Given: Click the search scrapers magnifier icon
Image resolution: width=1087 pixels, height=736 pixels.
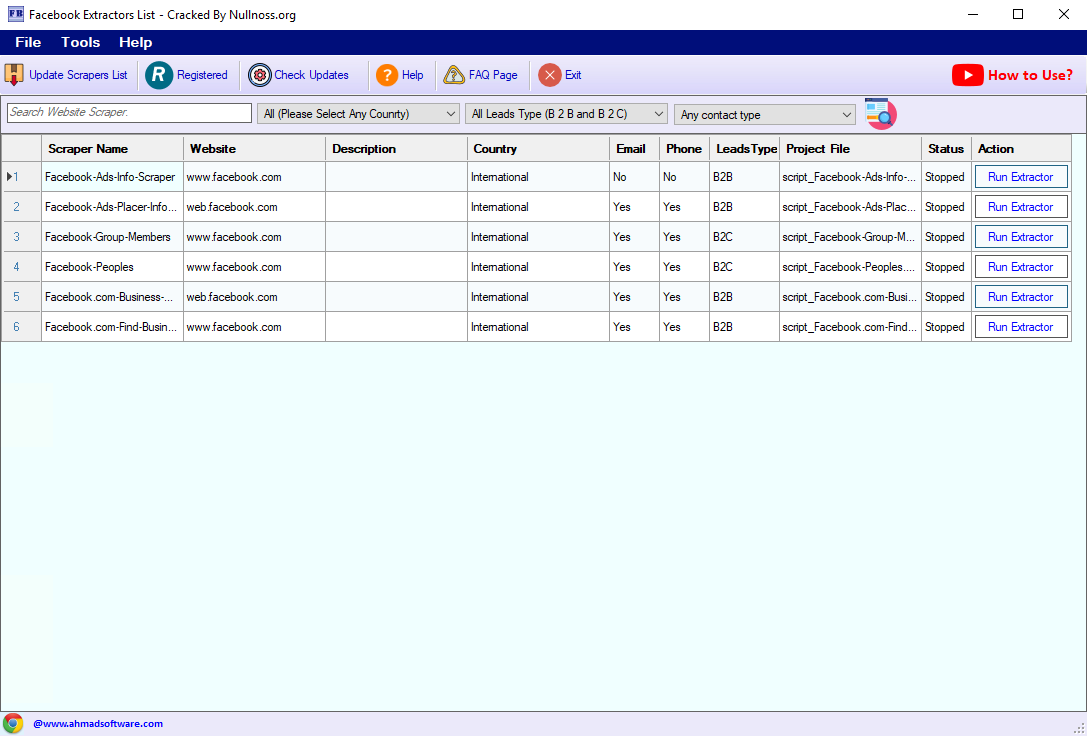Looking at the screenshot, I should [880, 114].
